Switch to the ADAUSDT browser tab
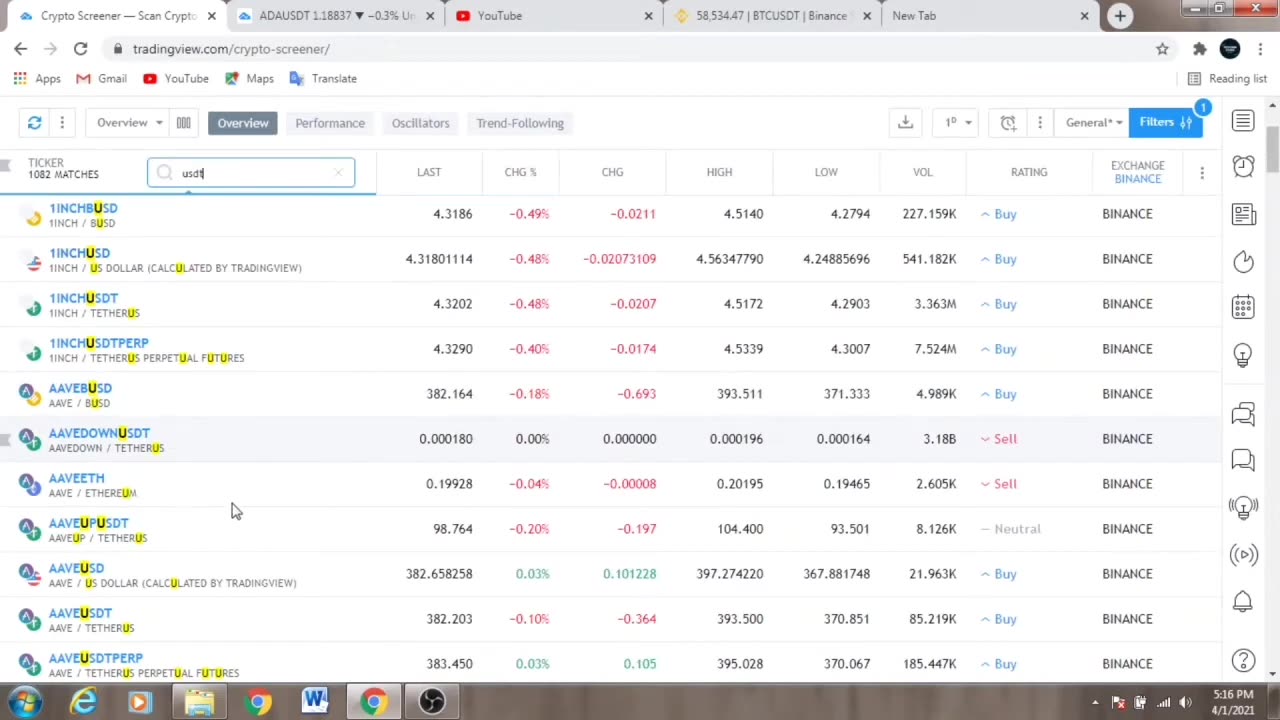Image resolution: width=1280 pixels, height=720 pixels. (x=334, y=16)
